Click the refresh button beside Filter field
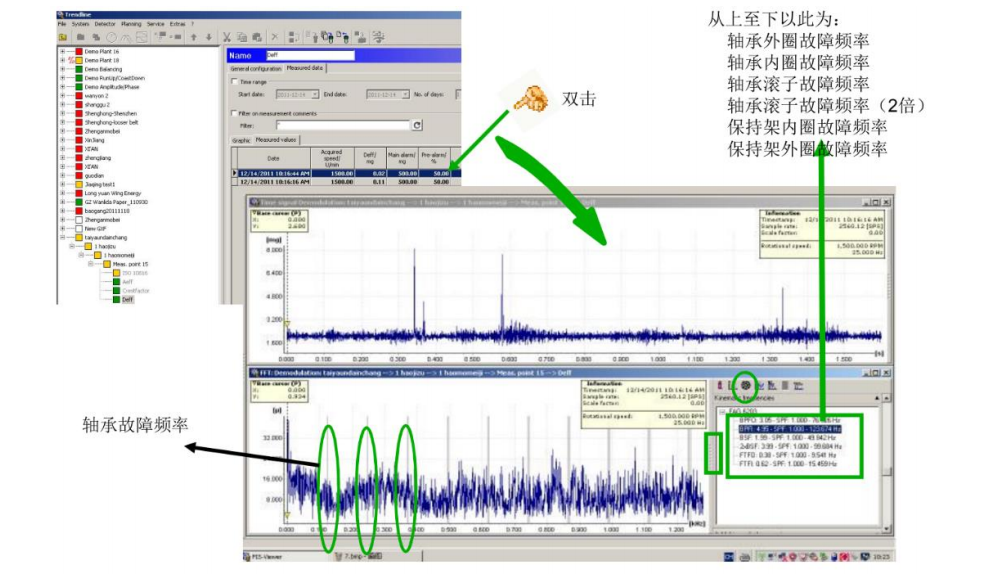Viewport: 996px width, 581px height. pyautogui.click(x=417, y=125)
